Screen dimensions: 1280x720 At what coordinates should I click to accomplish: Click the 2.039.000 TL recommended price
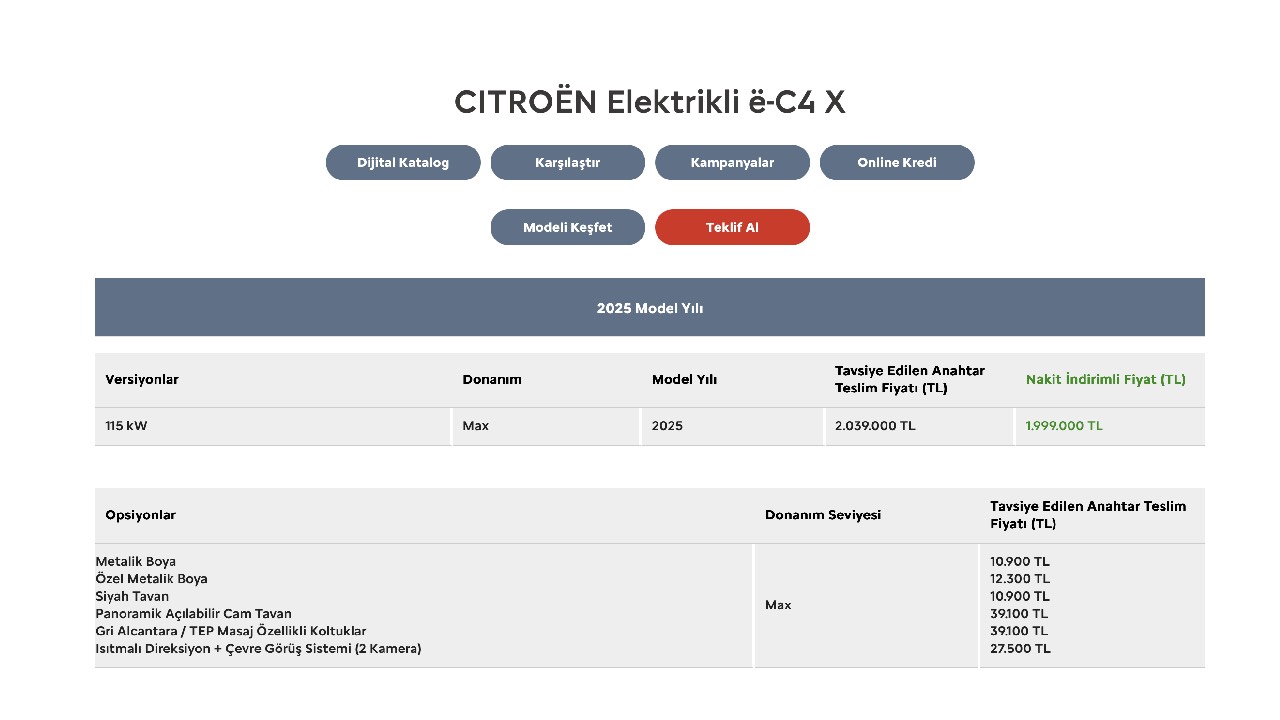click(875, 426)
